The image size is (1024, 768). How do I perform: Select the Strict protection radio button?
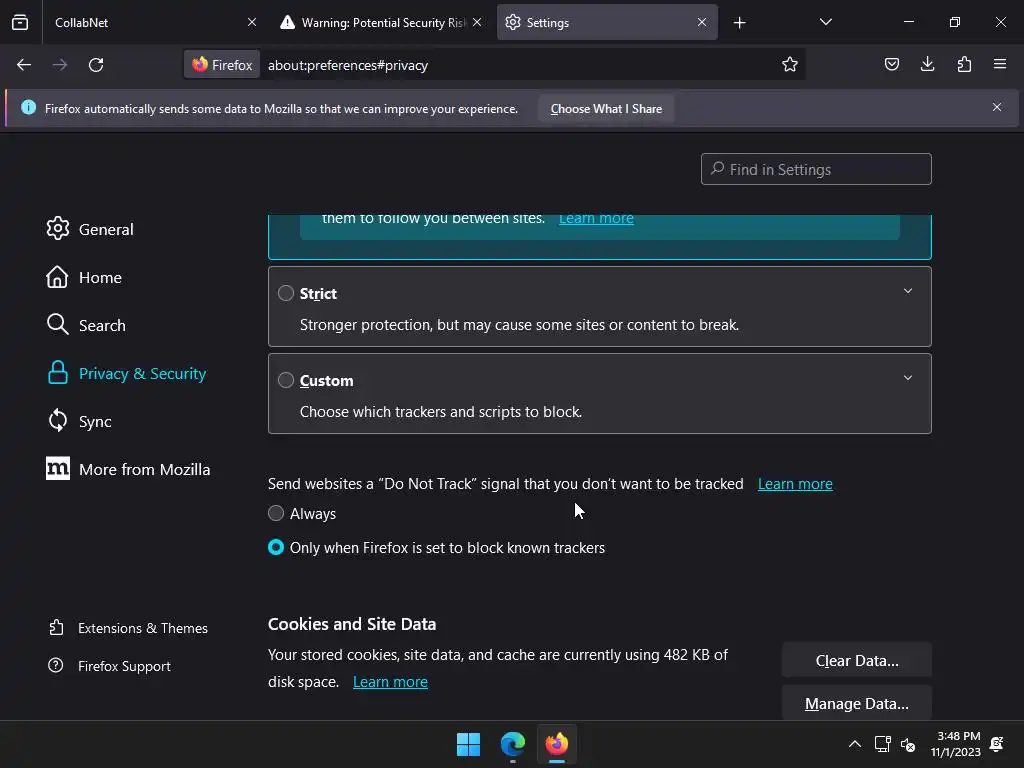pos(285,293)
